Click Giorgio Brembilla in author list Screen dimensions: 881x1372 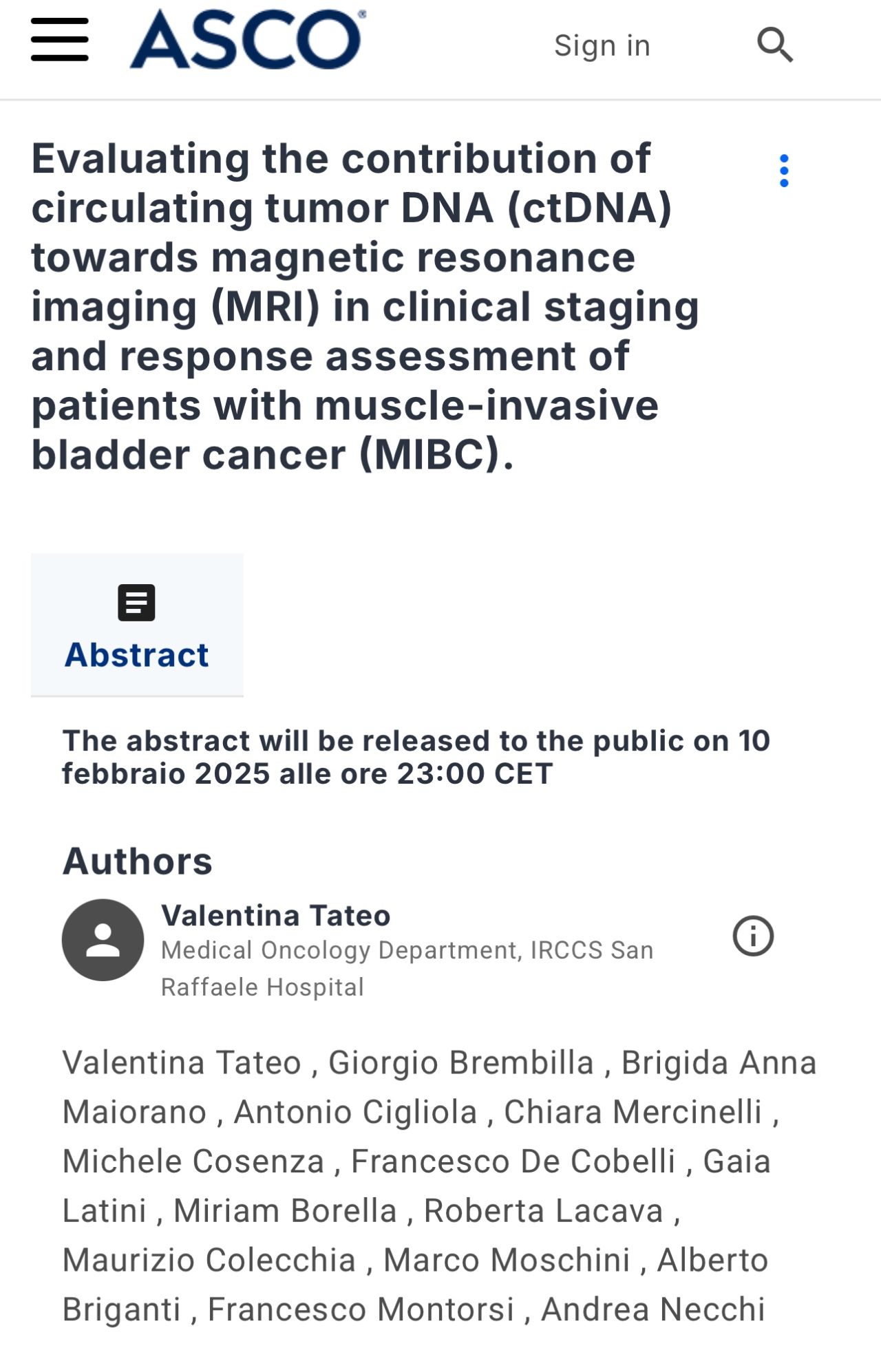pos(461,1062)
